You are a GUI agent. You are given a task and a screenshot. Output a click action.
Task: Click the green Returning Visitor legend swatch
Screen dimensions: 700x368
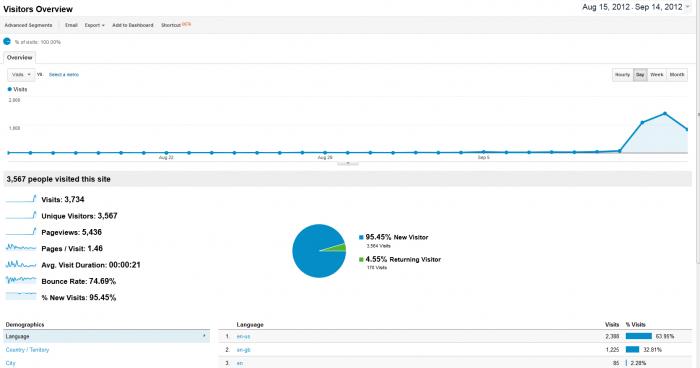pyautogui.click(x=361, y=259)
